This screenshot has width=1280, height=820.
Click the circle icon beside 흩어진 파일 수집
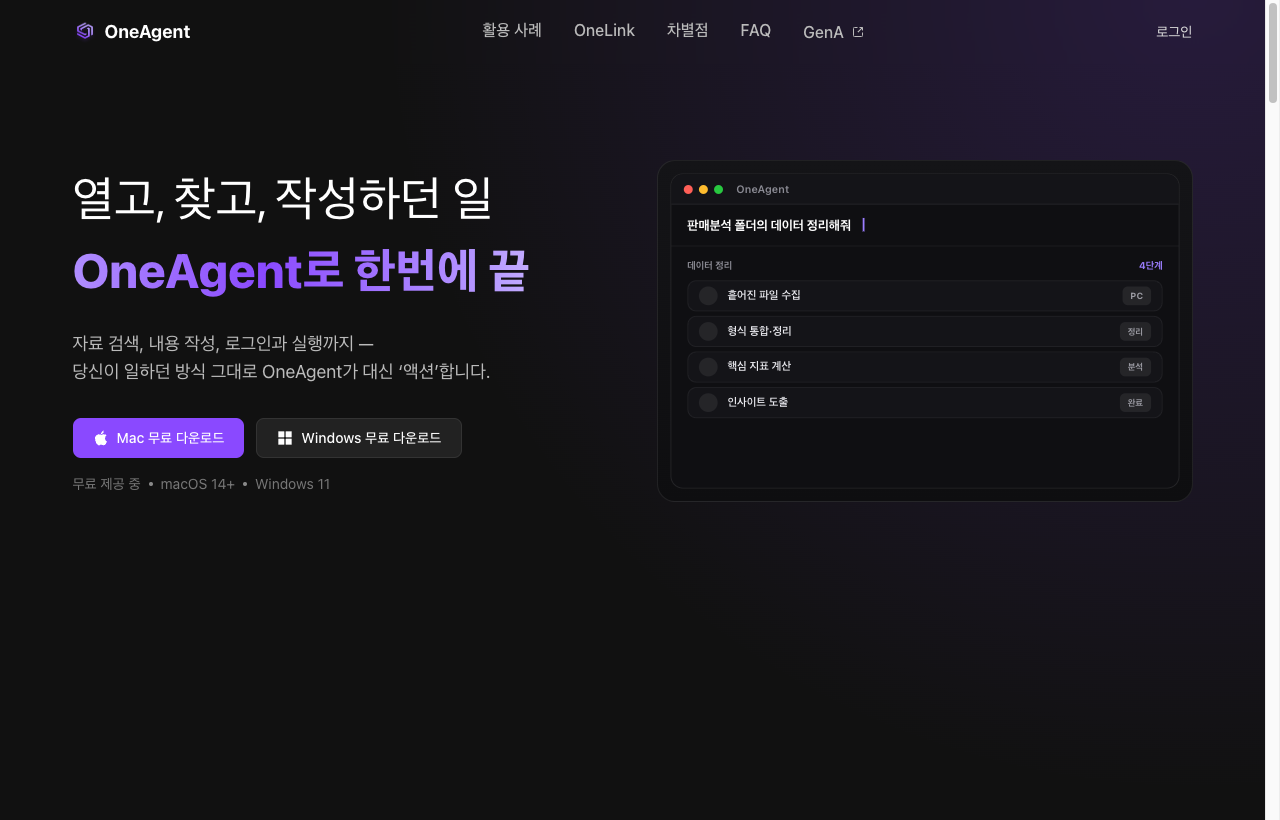(x=708, y=296)
